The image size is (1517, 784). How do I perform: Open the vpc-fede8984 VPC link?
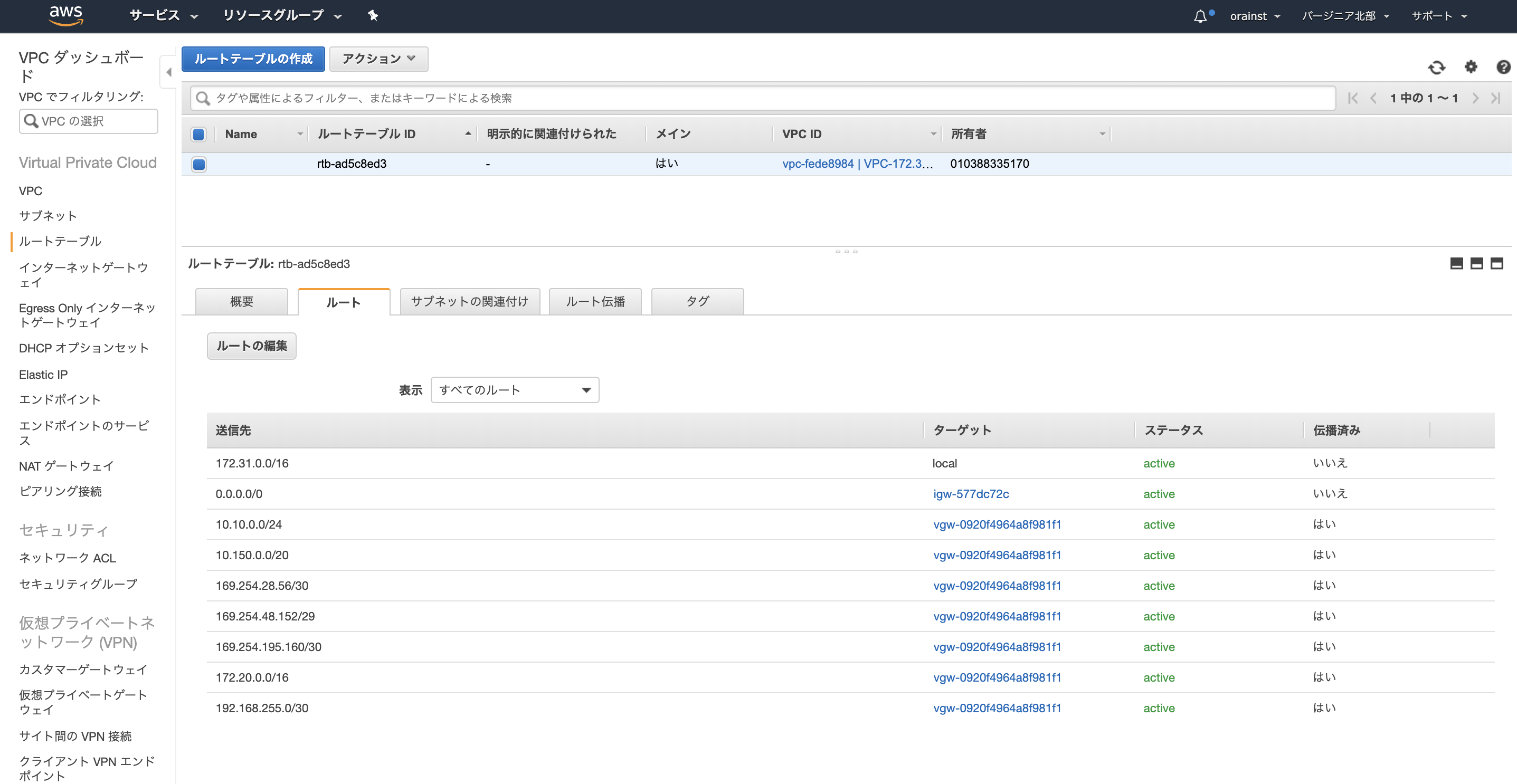857,164
